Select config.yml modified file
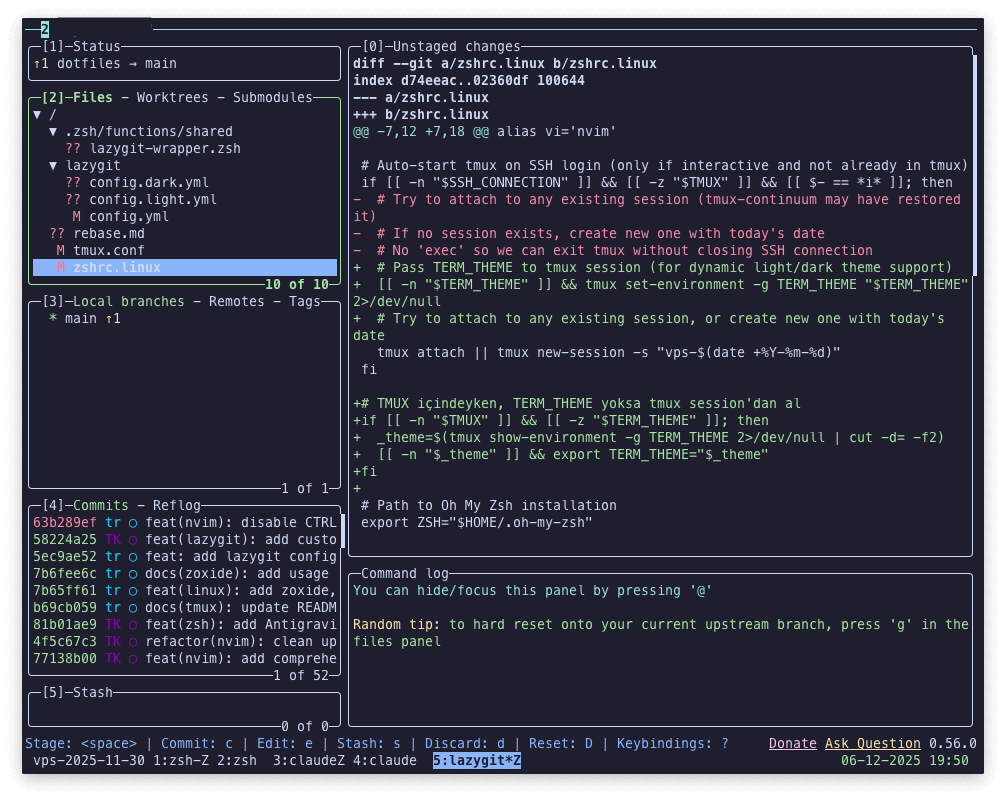 point(129,217)
